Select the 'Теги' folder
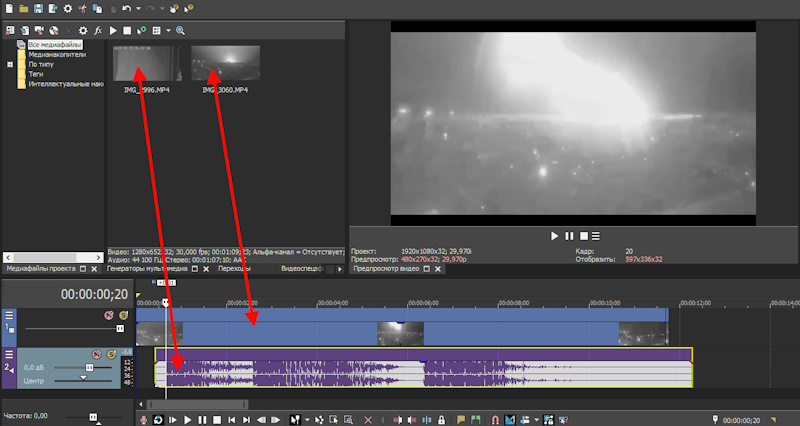This screenshot has height=426, width=800. point(36,74)
